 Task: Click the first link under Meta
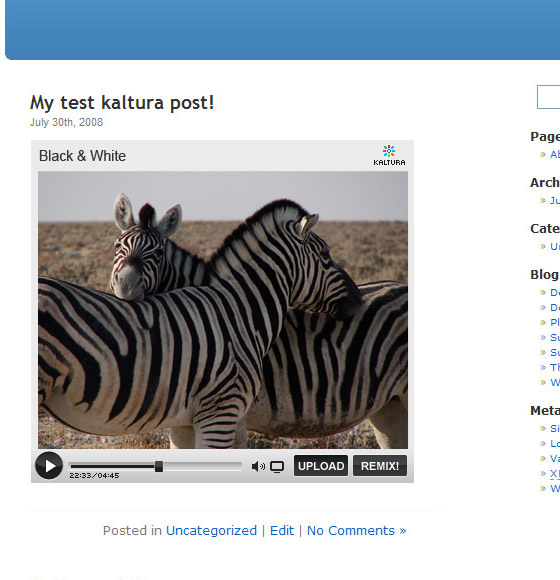click(x=555, y=428)
